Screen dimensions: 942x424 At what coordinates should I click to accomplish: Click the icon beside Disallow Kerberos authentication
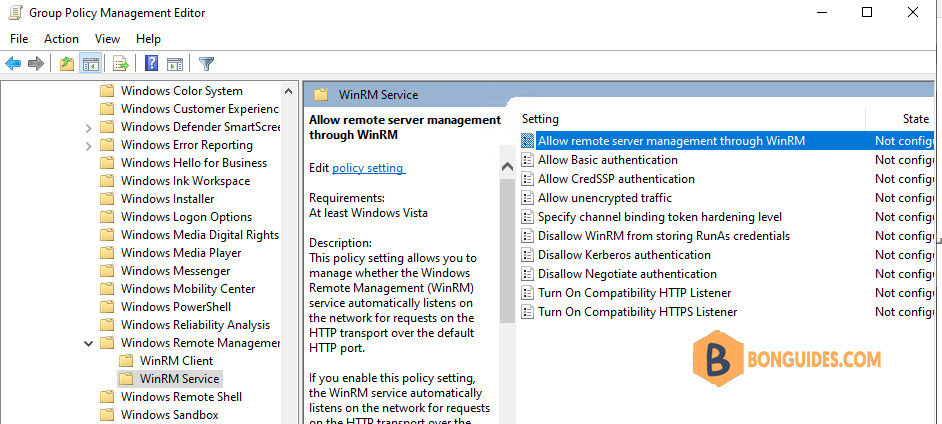[x=527, y=255]
